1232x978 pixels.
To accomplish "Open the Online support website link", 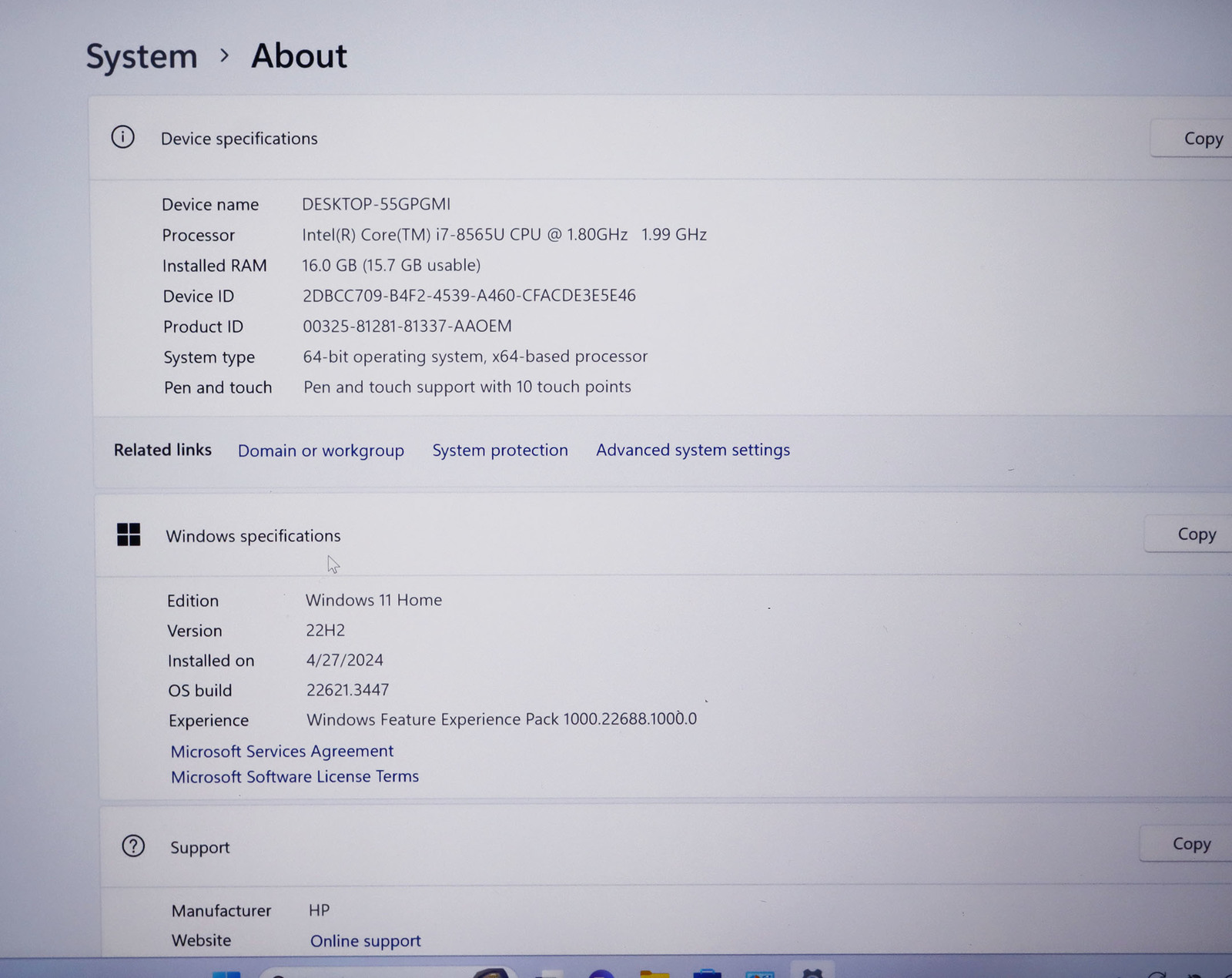I will click(366, 941).
